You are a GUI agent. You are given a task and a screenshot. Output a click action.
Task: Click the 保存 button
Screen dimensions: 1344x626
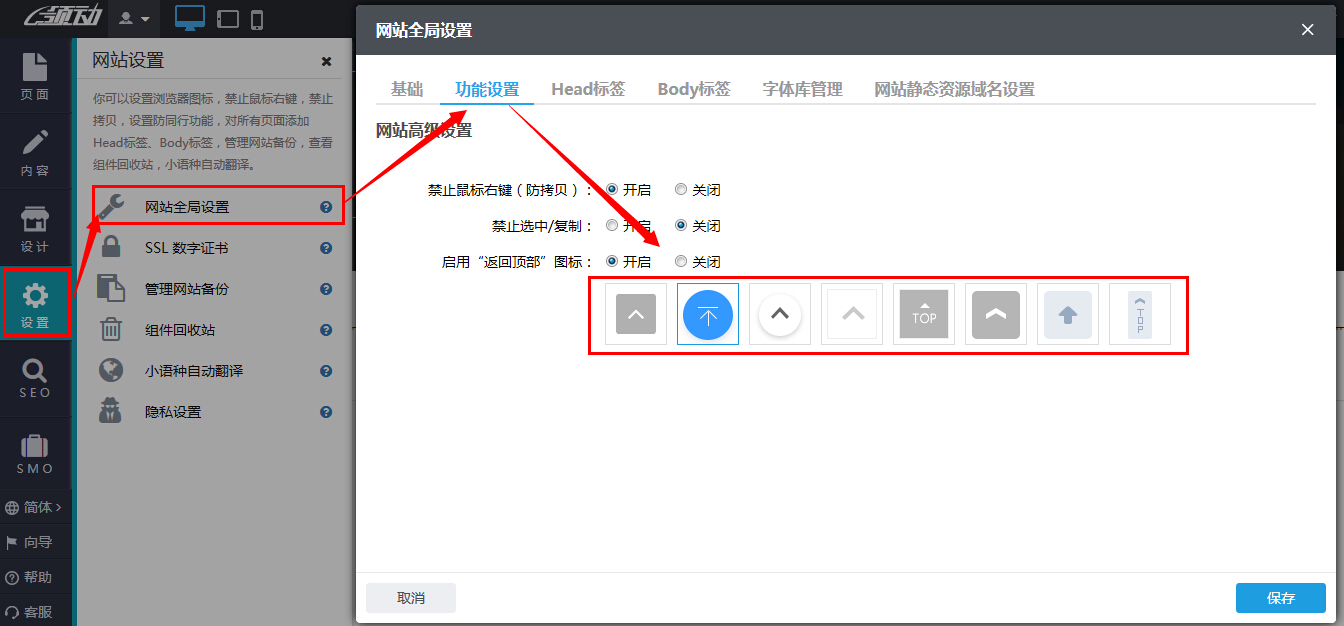(x=1280, y=597)
